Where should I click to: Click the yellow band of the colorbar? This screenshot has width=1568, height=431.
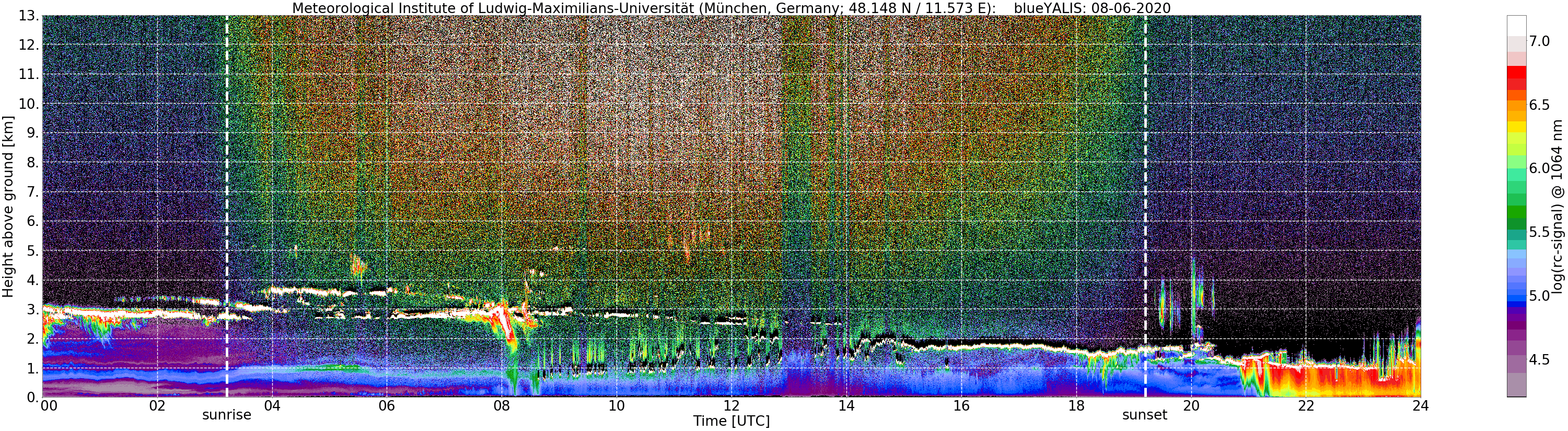tap(1516, 127)
